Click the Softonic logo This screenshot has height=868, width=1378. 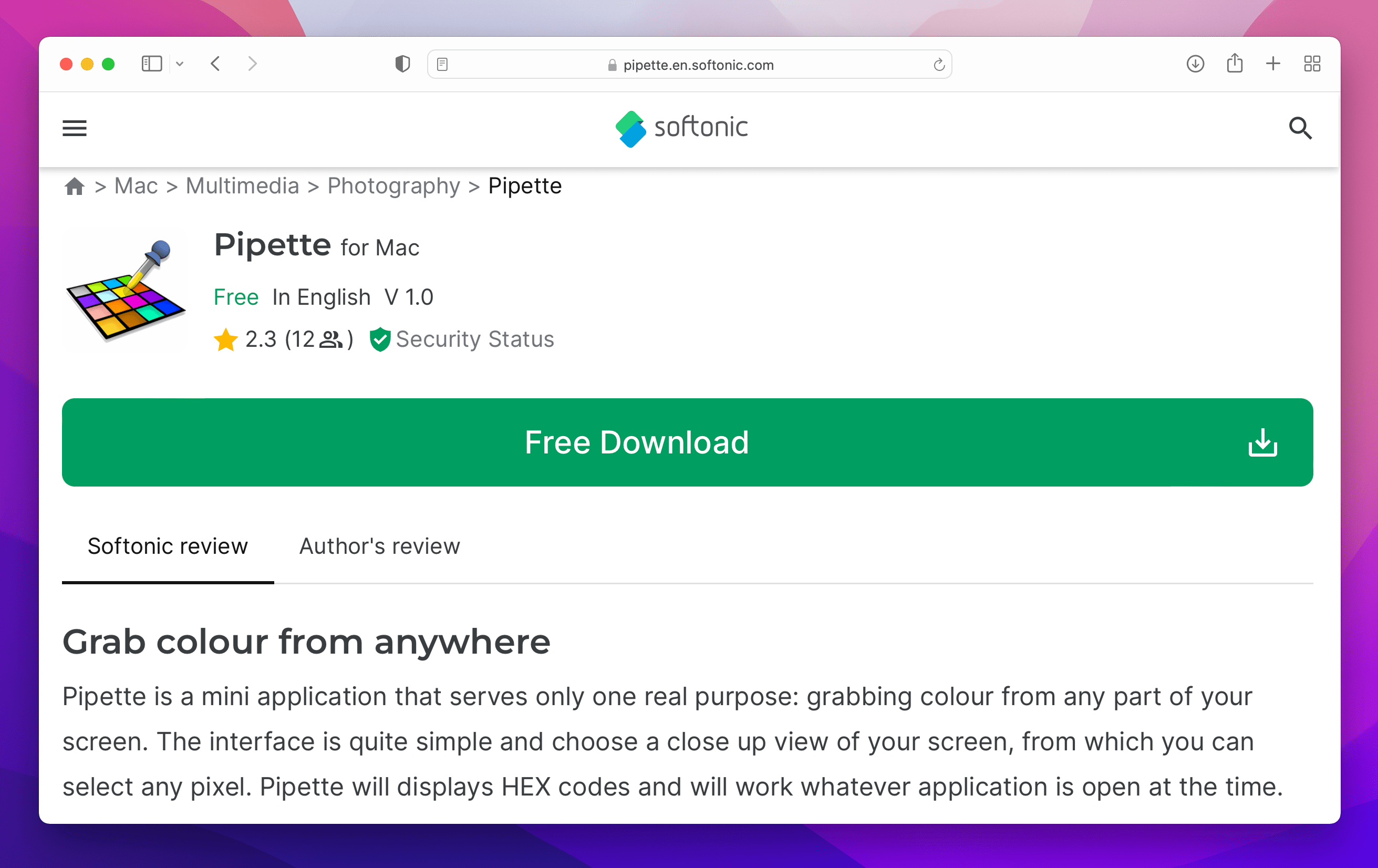(x=682, y=128)
